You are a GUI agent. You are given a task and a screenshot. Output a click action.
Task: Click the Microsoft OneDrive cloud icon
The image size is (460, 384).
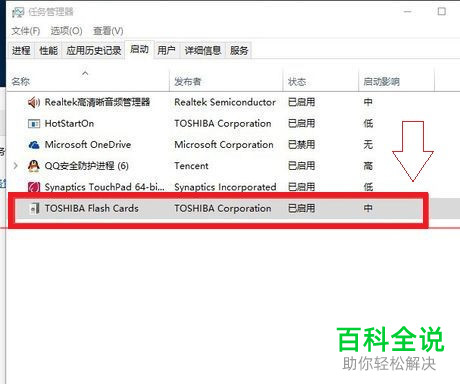pyautogui.click(x=34, y=145)
